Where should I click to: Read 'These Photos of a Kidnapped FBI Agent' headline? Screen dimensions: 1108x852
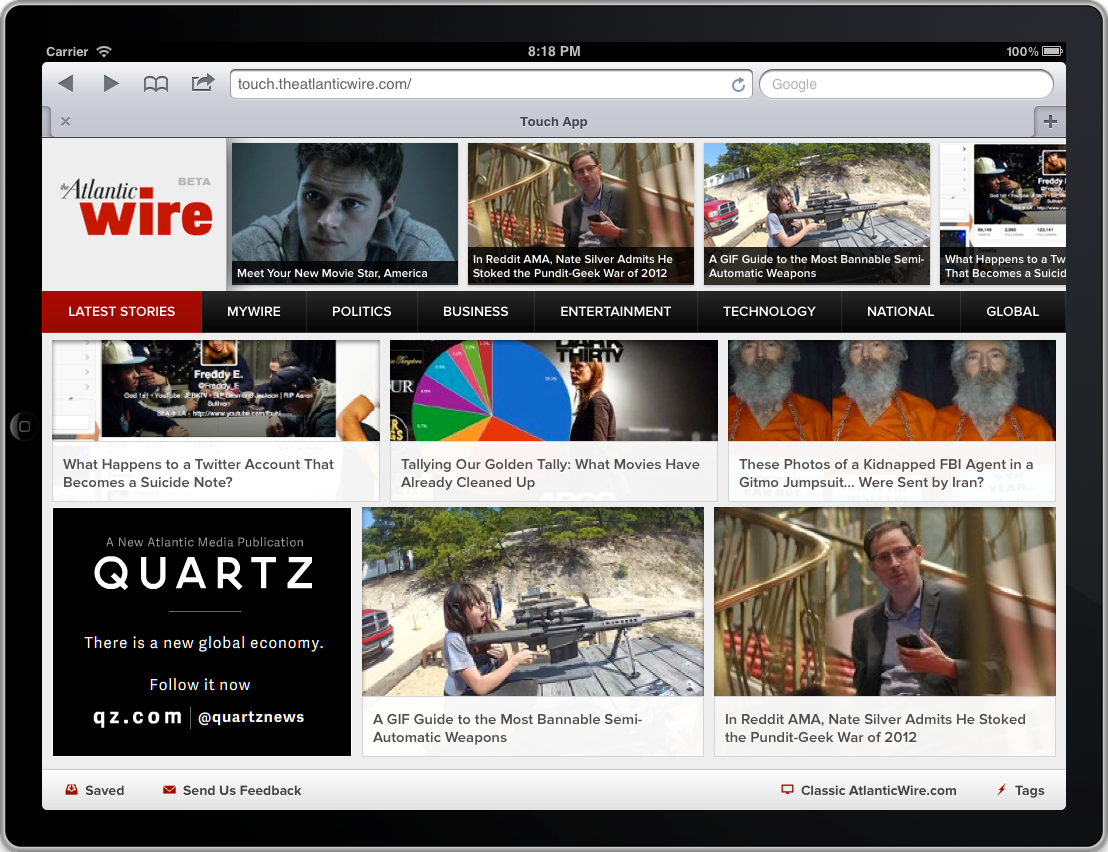click(886, 473)
